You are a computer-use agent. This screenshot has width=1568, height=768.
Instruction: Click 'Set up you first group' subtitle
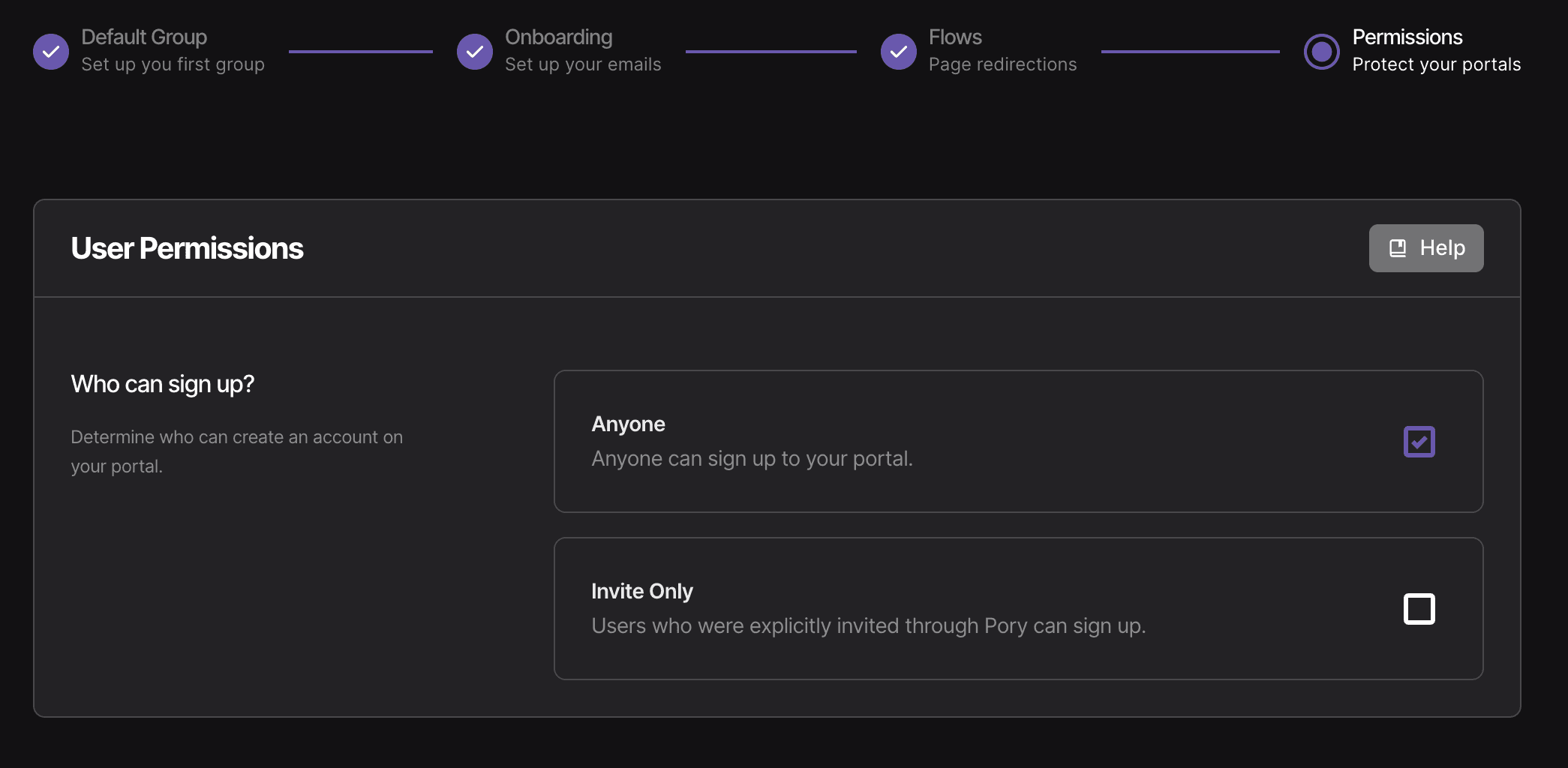[173, 64]
